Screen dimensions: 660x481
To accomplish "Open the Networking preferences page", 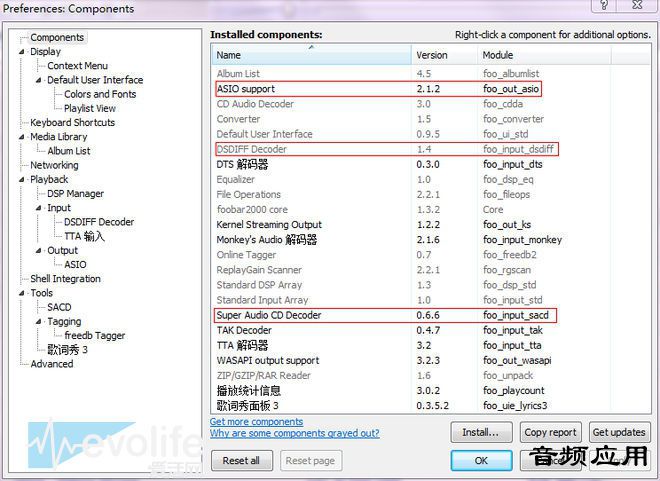I will (x=54, y=165).
